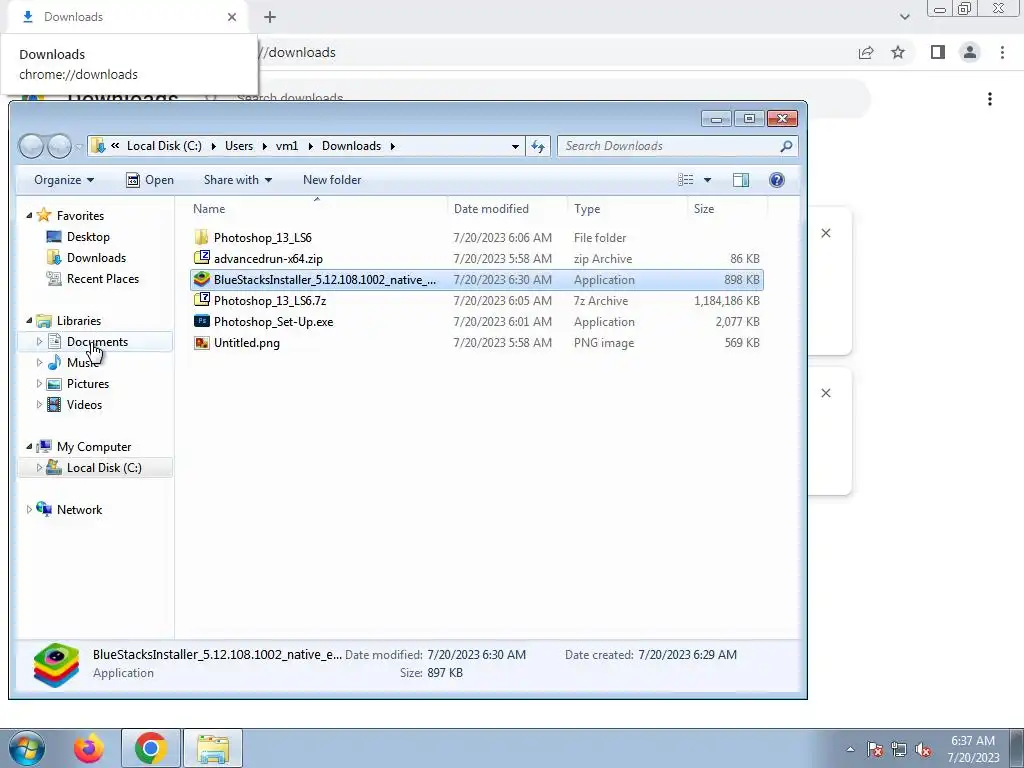Select Desktop under Favorites
1024x768 pixels.
click(x=88, y=236)
